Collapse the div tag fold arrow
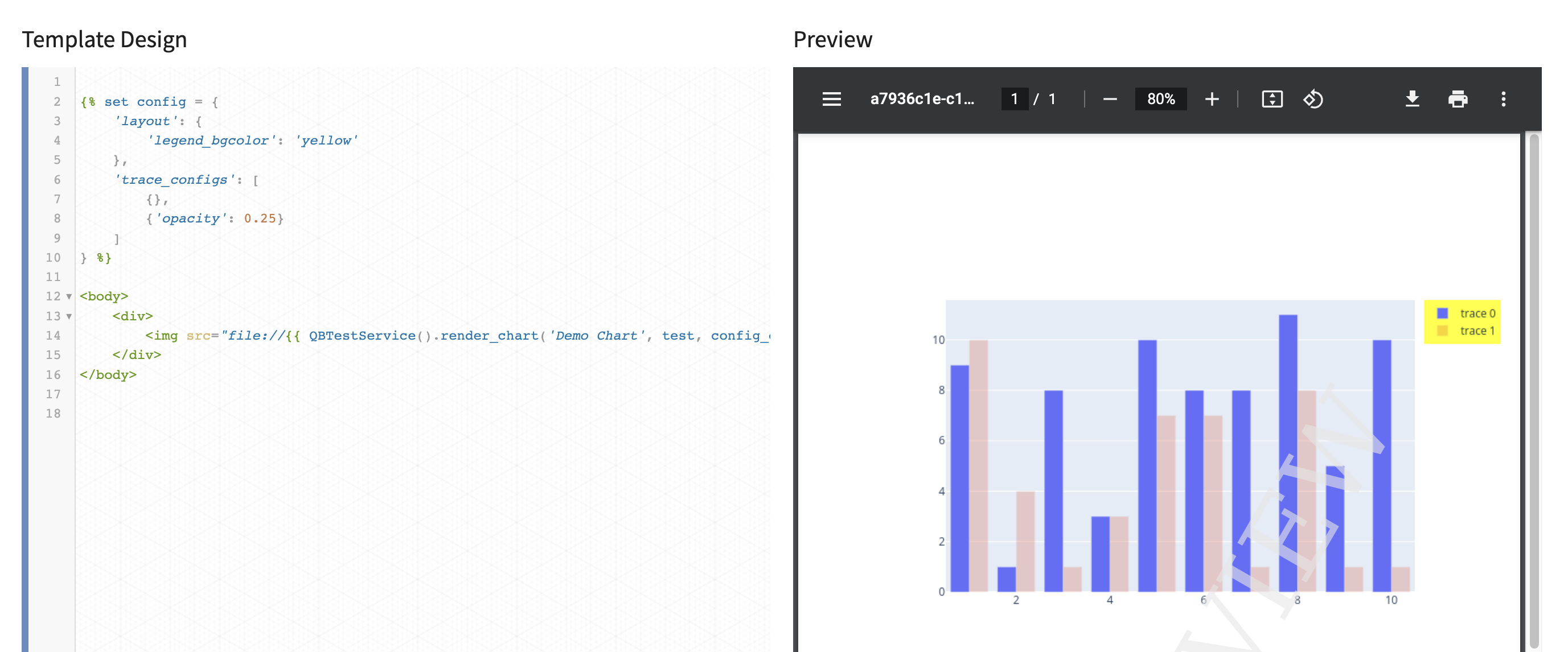Image resolution: width=1568 pixels, height=652 pixels. coord(69,316)
